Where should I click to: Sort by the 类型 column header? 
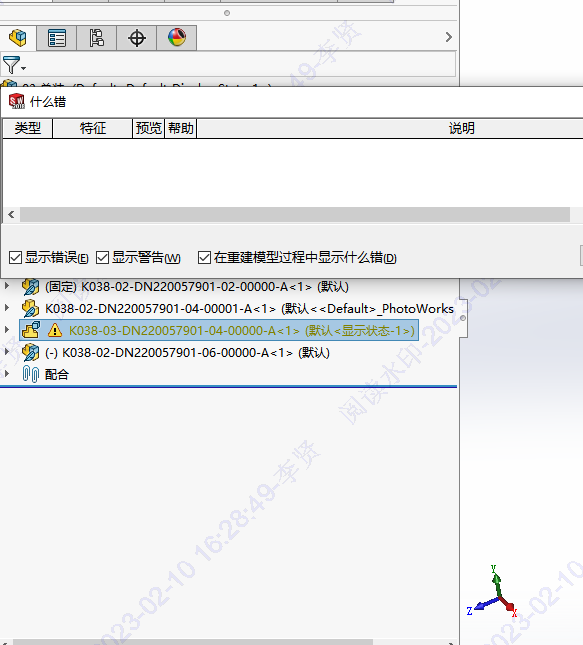click(x=28, y=128)
